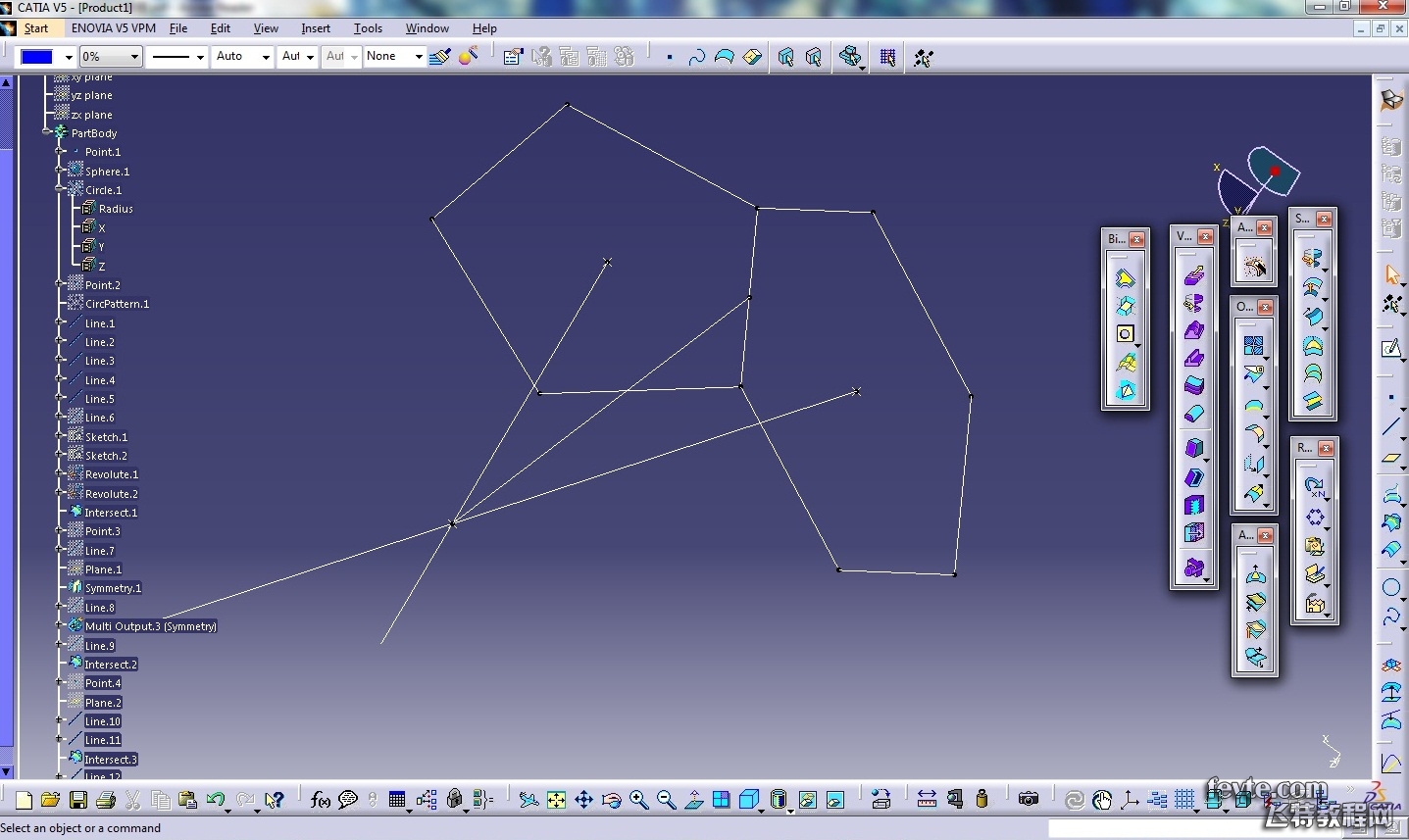Open the Insert menu
The image size is (1409, 840).
pos(316,28)
